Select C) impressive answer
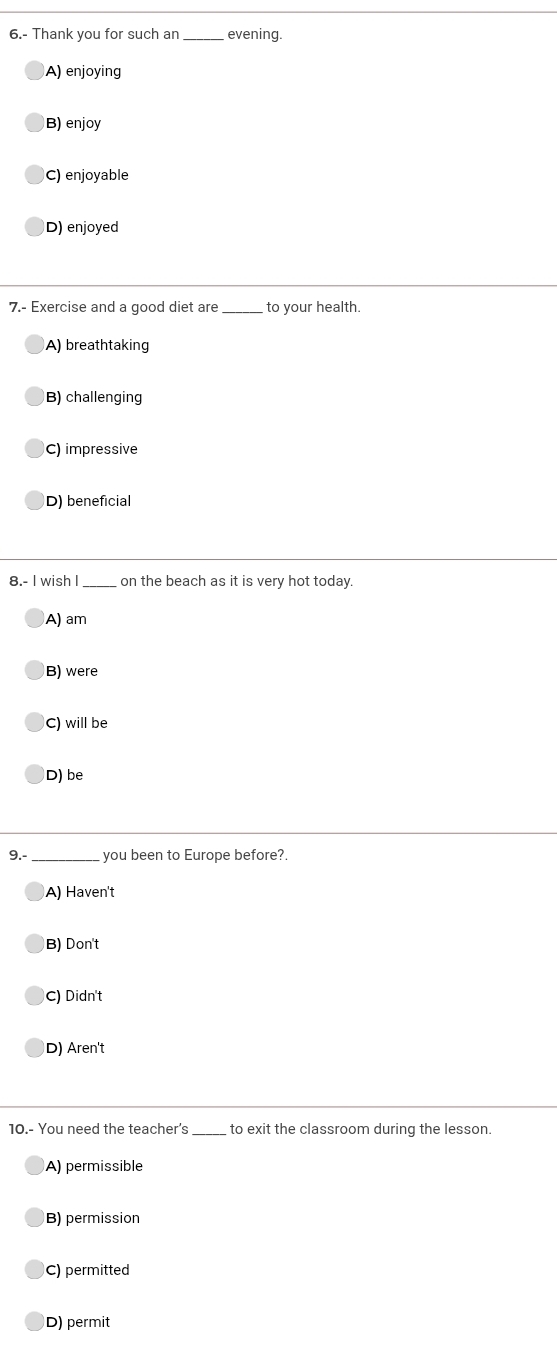557x1363 pixels. coord(35,449)
